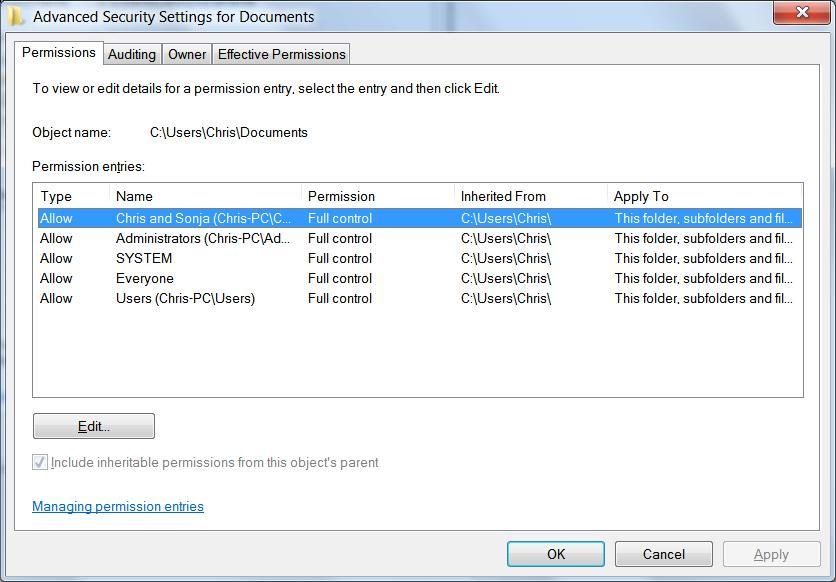Choose the SYSTEM permission entry

pos(144,258)
